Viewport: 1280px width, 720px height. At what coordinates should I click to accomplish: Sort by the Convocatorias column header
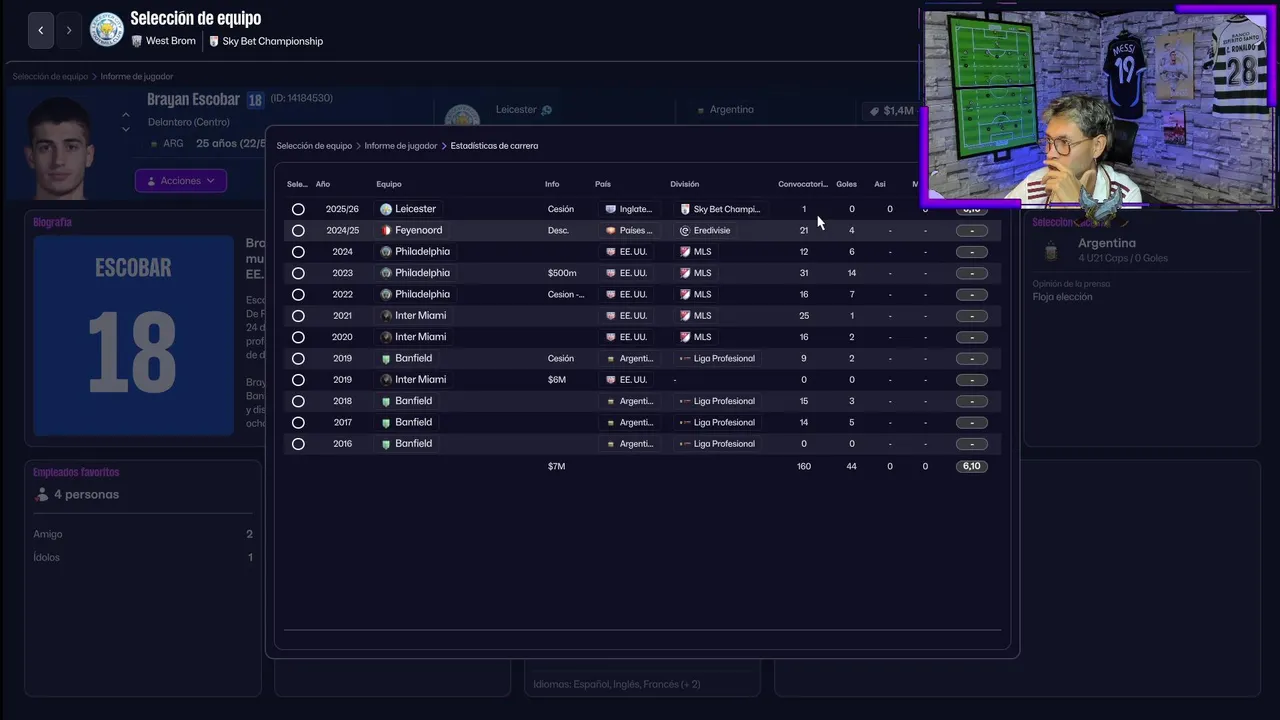803,184
